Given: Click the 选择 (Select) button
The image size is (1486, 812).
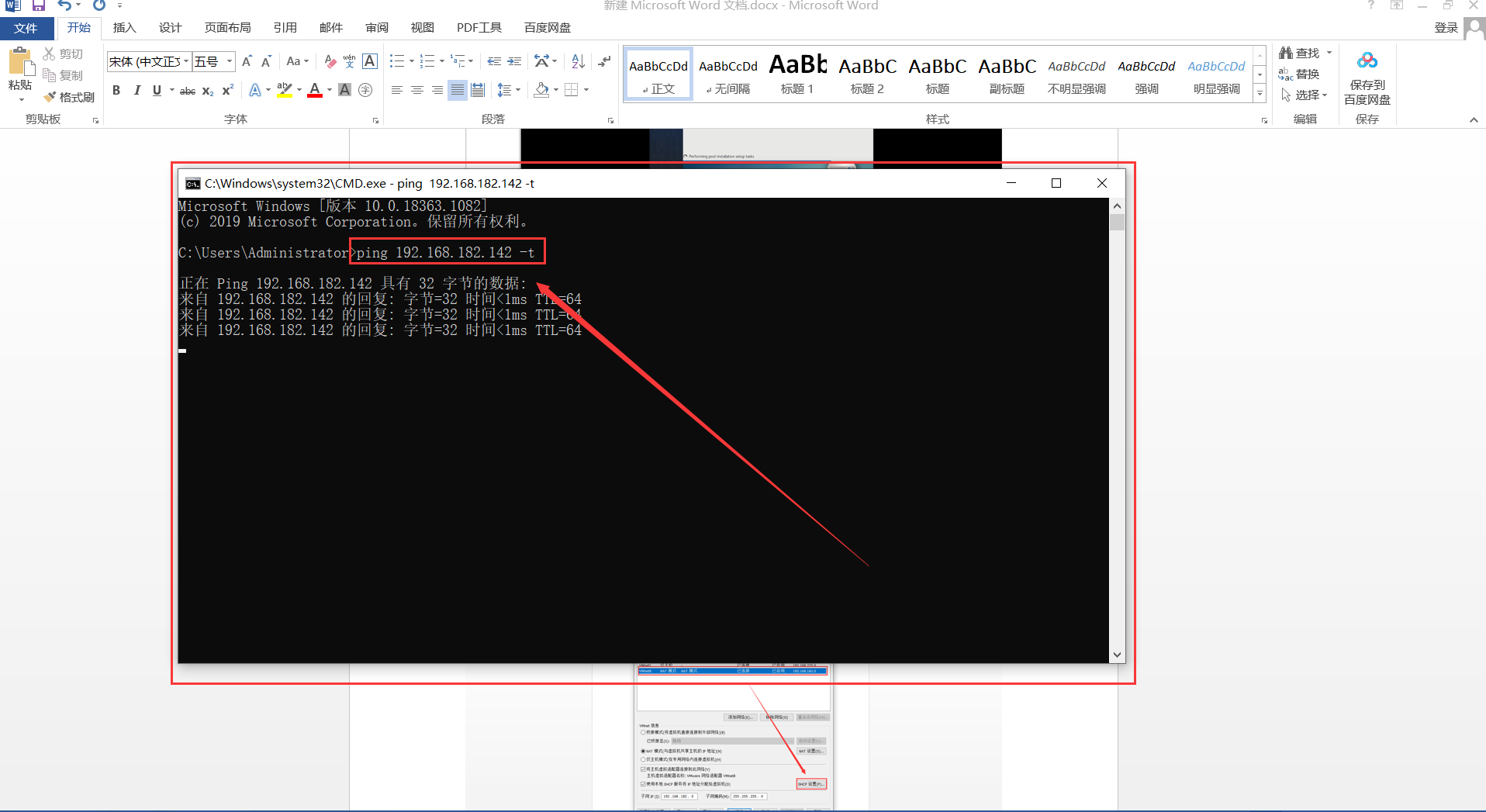Looking at the screenshot, I should (x=1304, y=95).
